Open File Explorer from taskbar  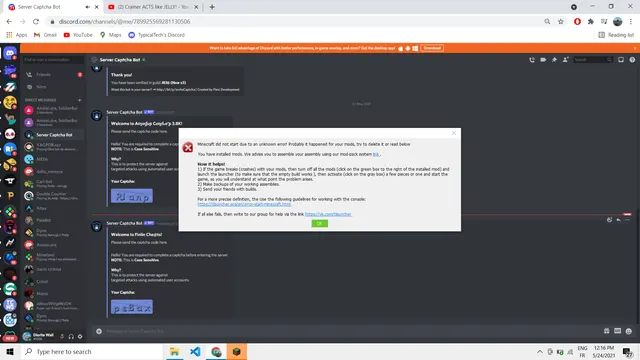click(x=174, y=351)
